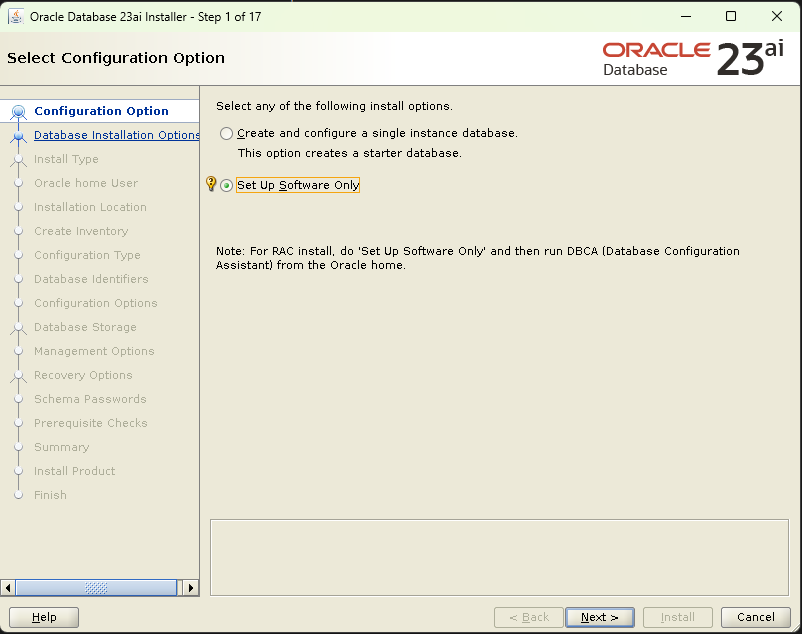
Task: Click the Next button to proceed
Action: click(x=599, y=617)
